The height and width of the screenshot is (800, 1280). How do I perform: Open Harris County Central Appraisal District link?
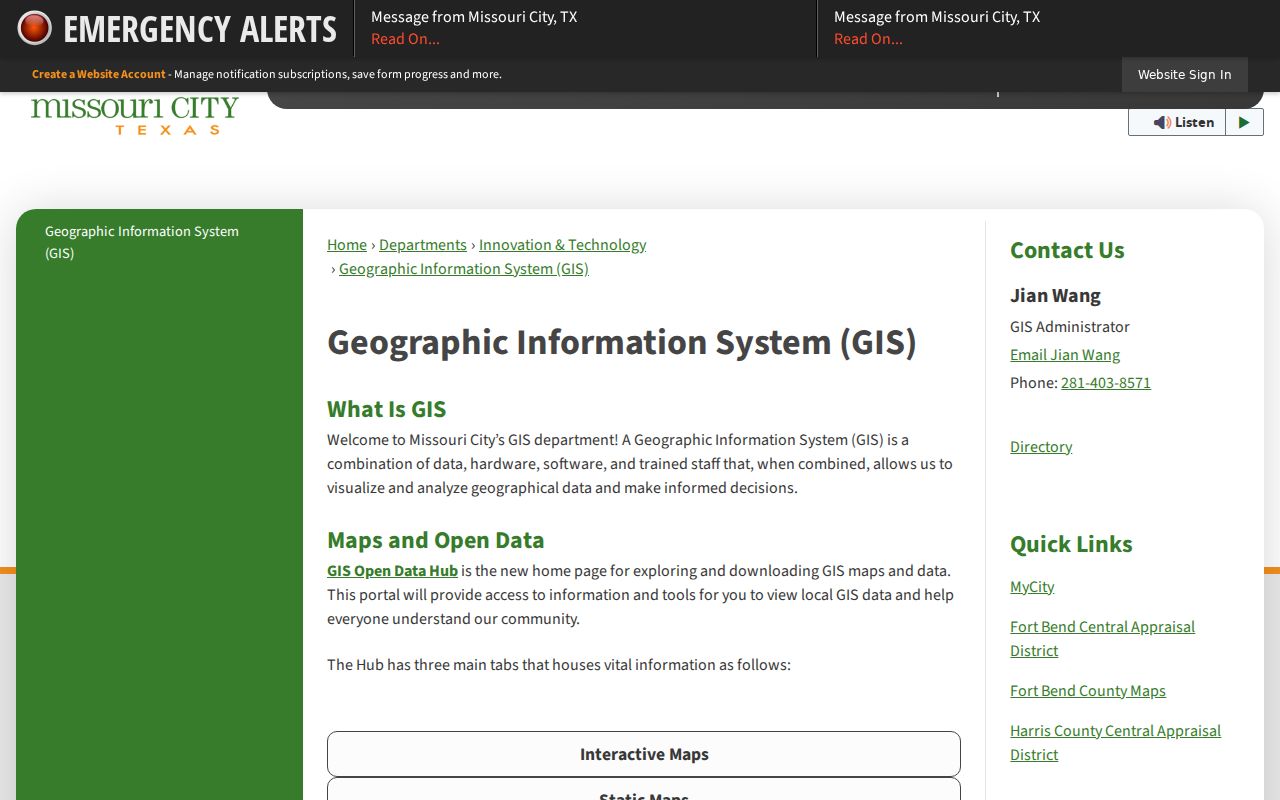pyautogui.click(x=1115, y=743)
